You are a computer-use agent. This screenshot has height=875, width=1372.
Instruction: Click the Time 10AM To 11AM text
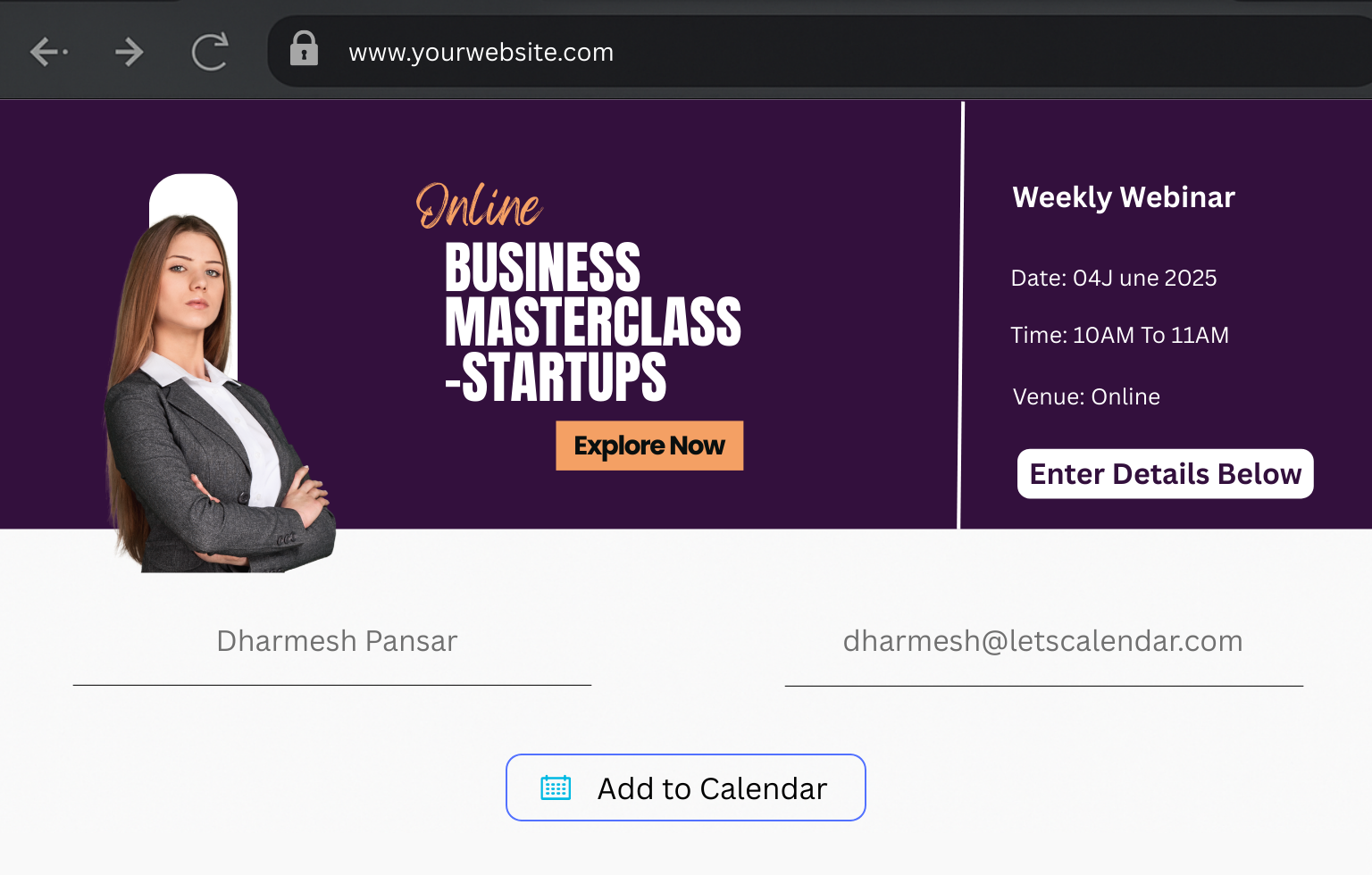tap(1119, 336)
